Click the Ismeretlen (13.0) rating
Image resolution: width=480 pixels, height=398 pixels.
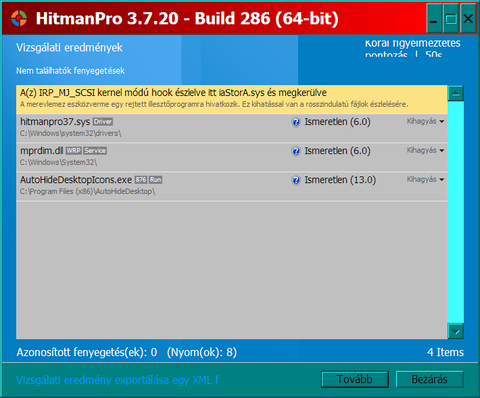click(x=340, y=180)
